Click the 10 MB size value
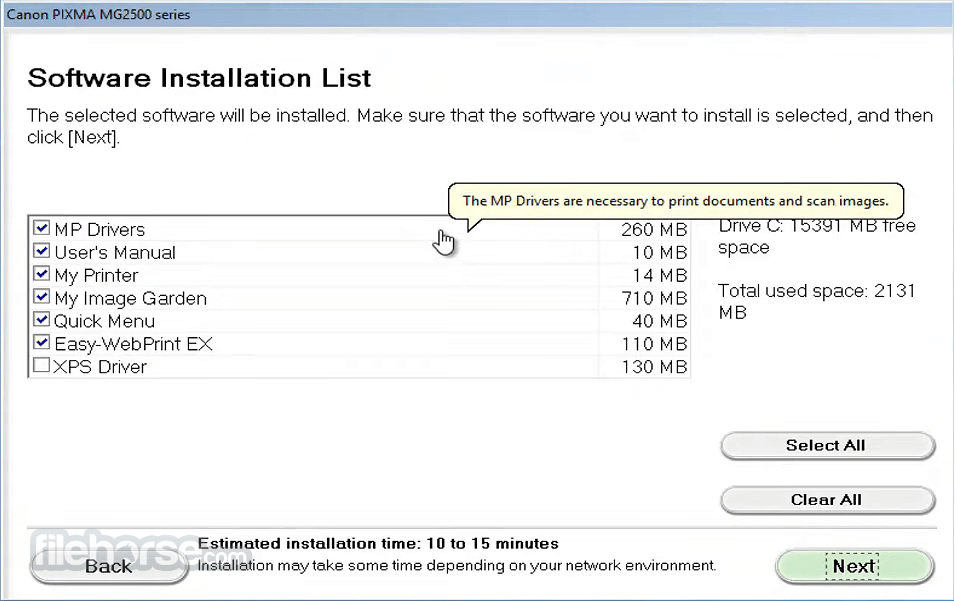The width and height of the screenshot is (955, 601). pyautogui.click(x=660, y=253)
